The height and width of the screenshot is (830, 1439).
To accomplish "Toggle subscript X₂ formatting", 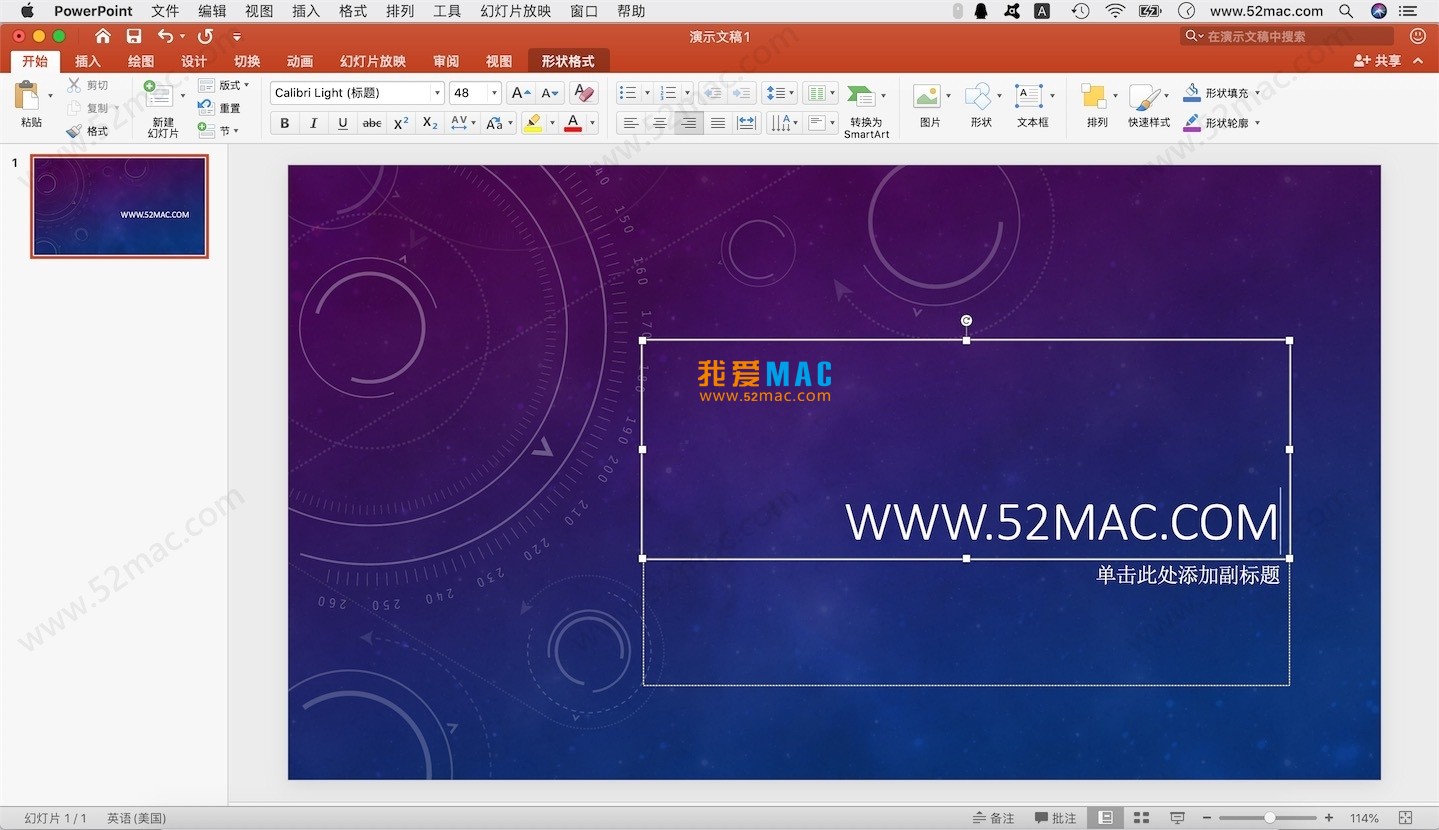I will 430,123.
